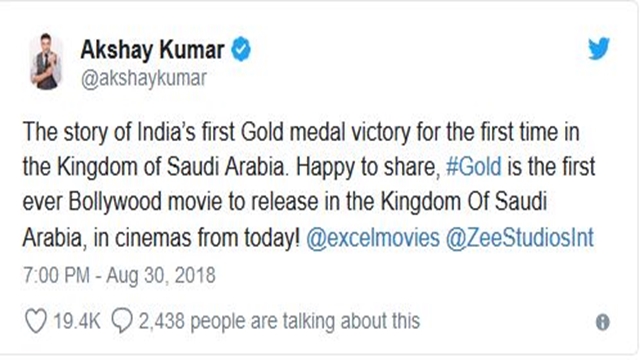640x360 pixels.
Task: Like the tweet with the heart icon
Action: pyautogui.click(x=36, y=321)
